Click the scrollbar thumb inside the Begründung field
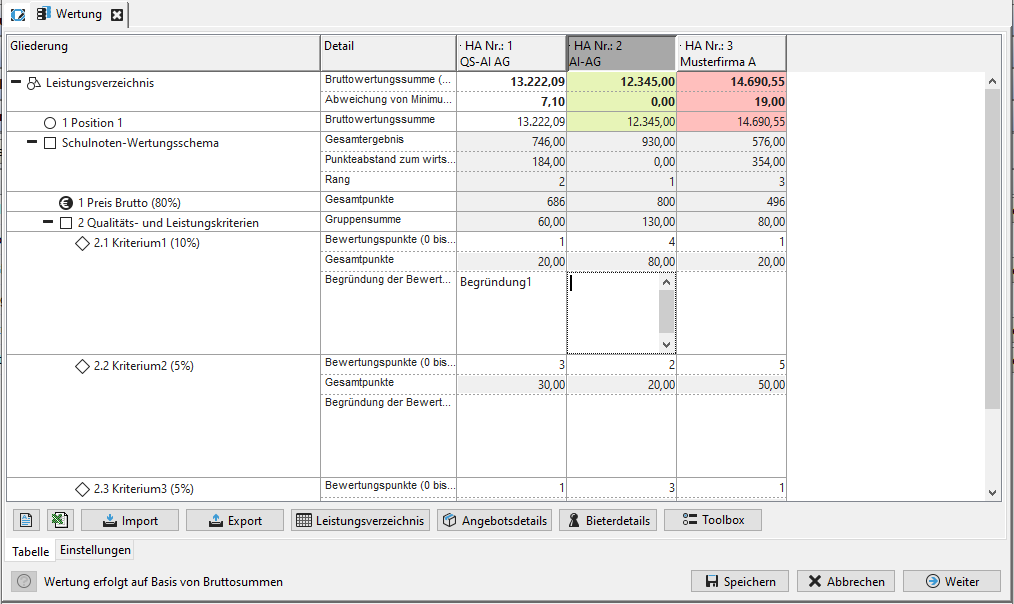The height and width of the screenshot is (604, 1014). 667,312
